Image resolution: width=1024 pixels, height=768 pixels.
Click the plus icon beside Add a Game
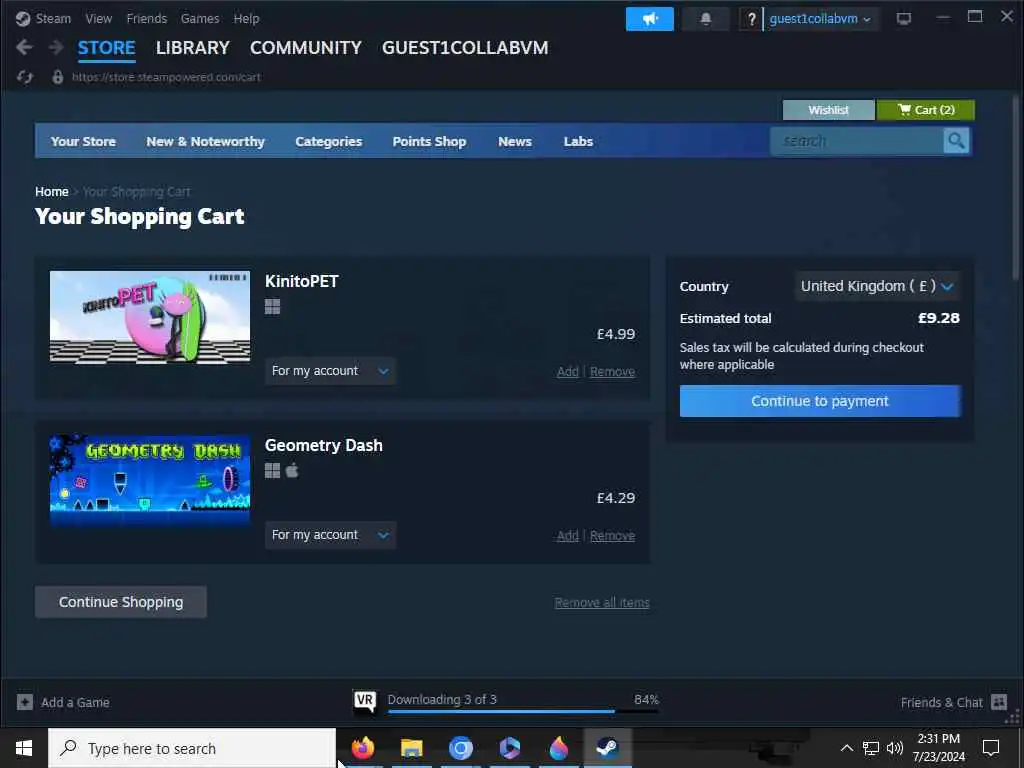pos(25,702)
